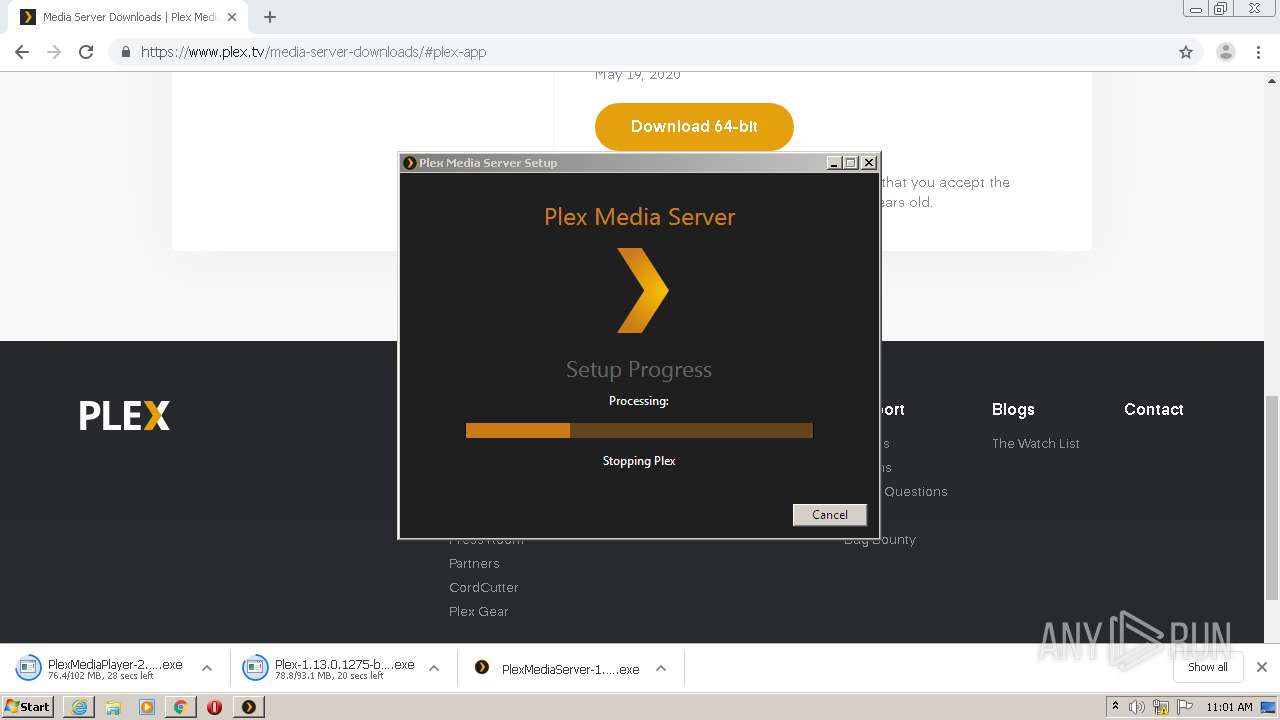Open the PlexMediaPlayer download item
This screenshot has height=720, width=1280.
(100, 668)
